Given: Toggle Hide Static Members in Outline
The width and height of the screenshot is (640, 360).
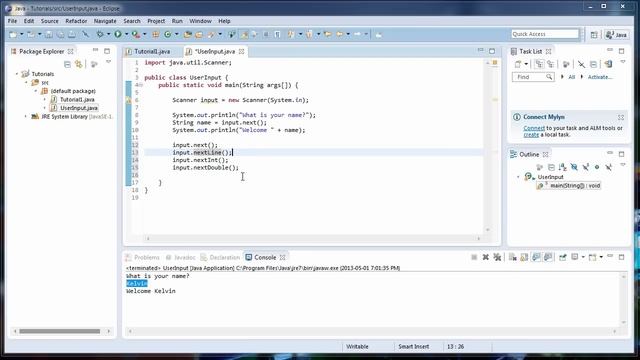Looking at the screenshot, I should pos(585,167).
